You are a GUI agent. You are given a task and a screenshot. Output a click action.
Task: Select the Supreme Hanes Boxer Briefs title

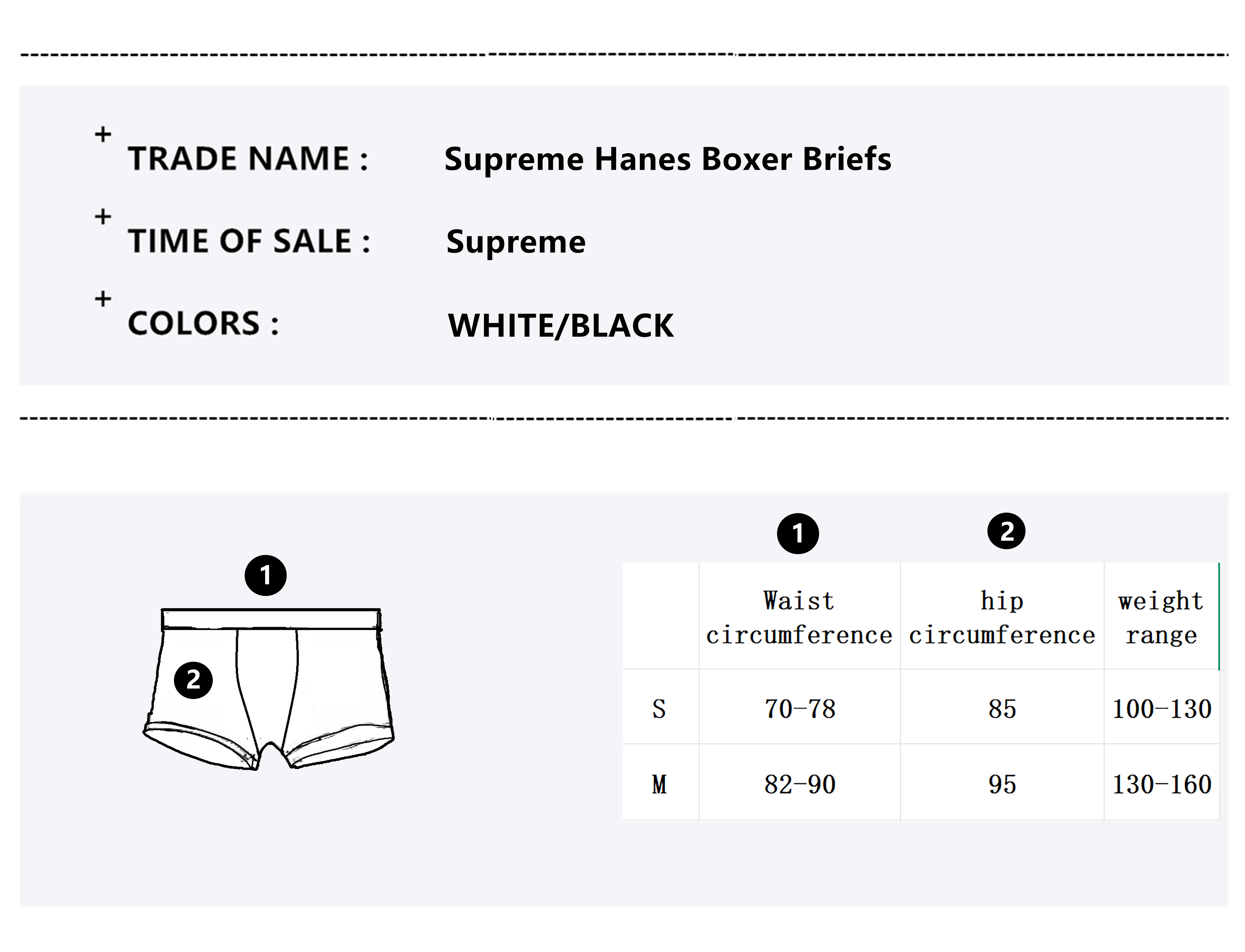pyautogui.click(x=667, y=159)
